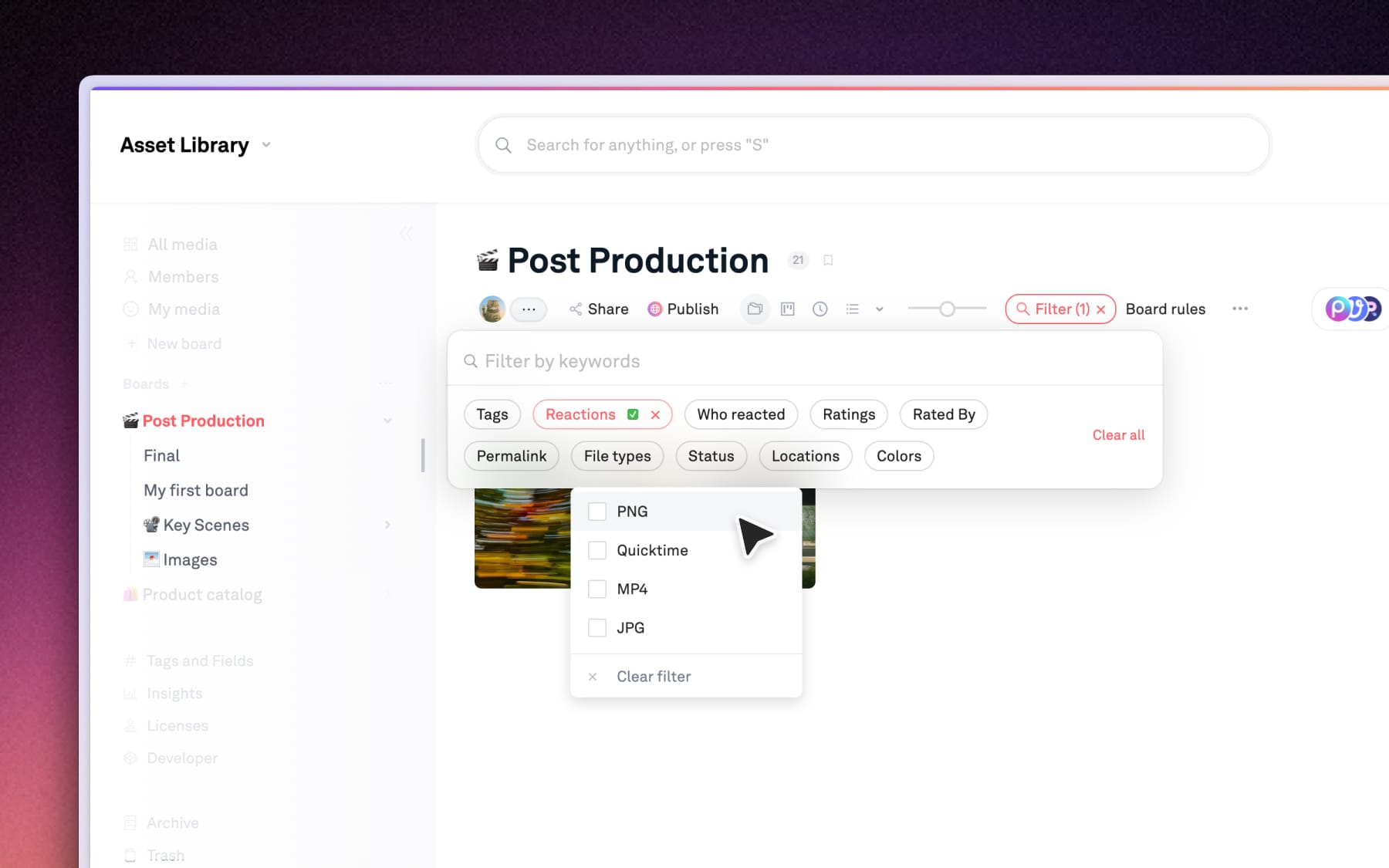Image resolution: width=1389 pixels, height=868 pixels.
Task: Click the thumbnail size slider handle
Action: coord(947,309)
